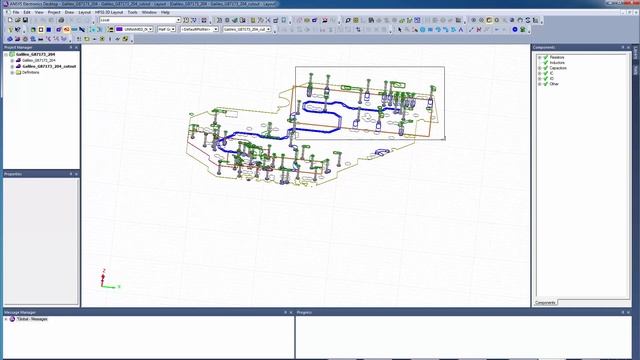
Task: Click the red X measure tool icon
Action: (479, 29)
